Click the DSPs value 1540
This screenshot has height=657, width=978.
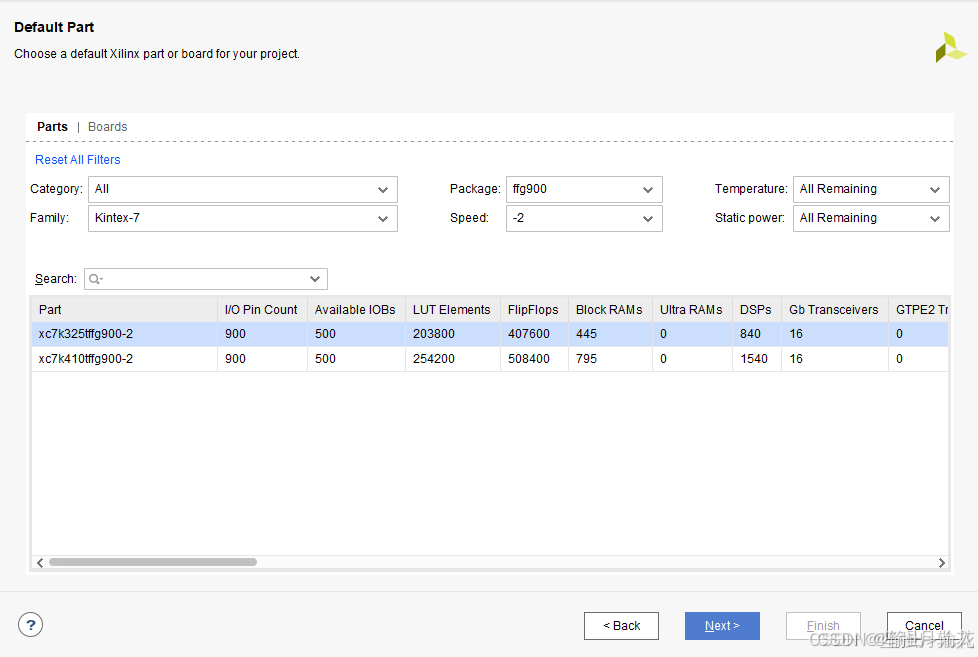click(x=753, y=359)
